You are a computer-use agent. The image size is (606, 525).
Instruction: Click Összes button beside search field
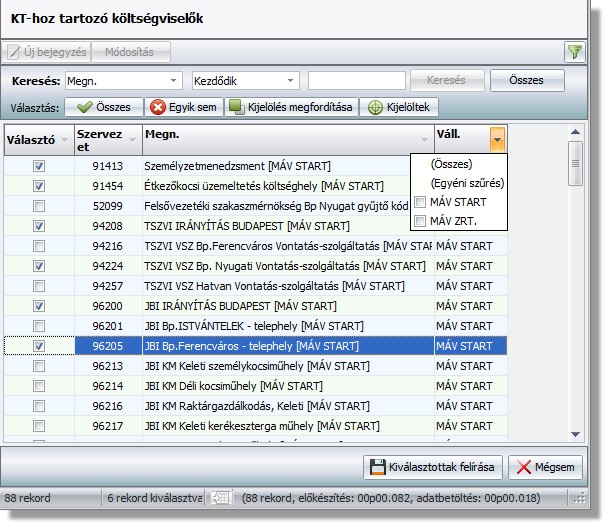527,80
